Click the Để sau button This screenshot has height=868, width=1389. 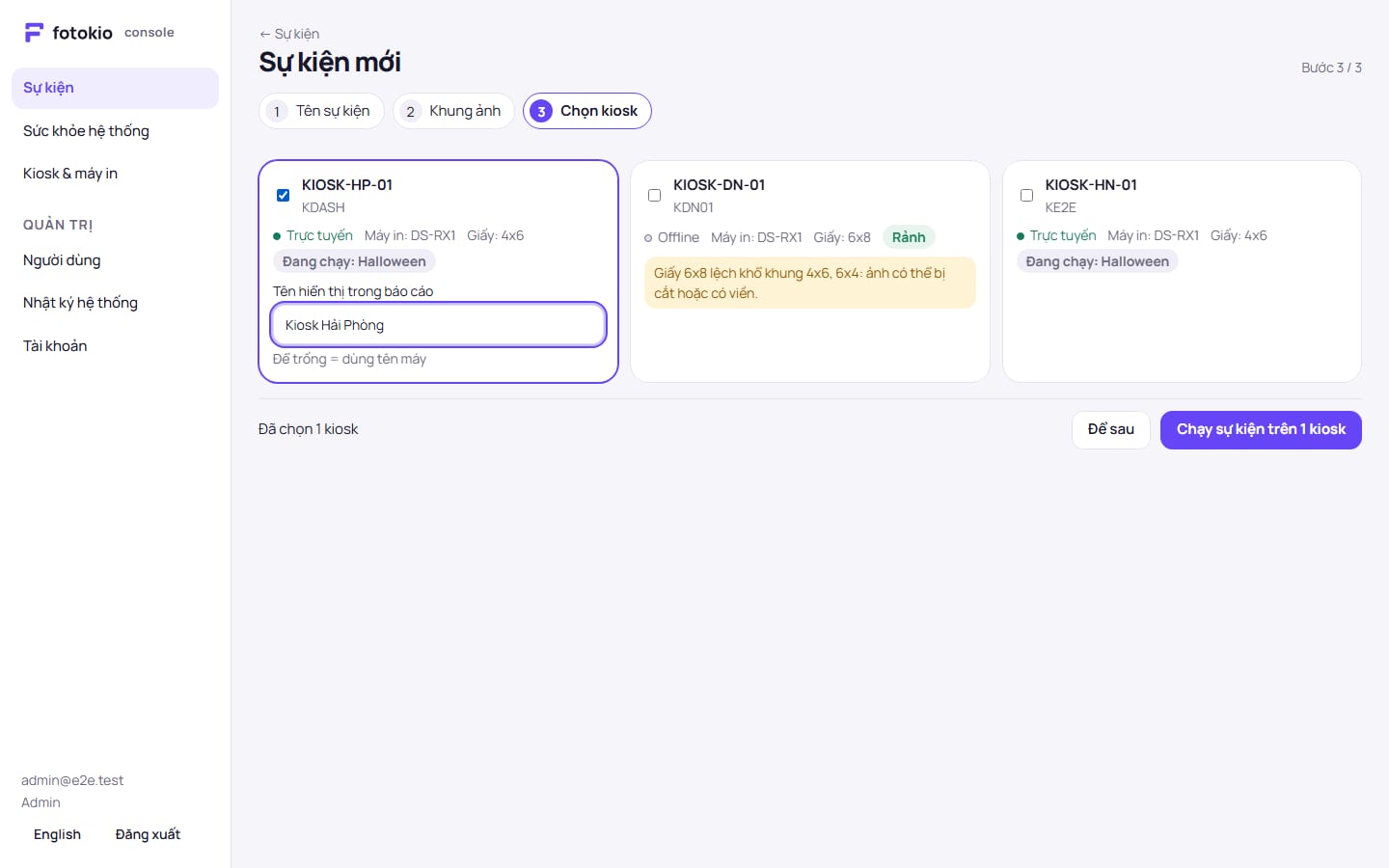click(x=1111, y=429)
